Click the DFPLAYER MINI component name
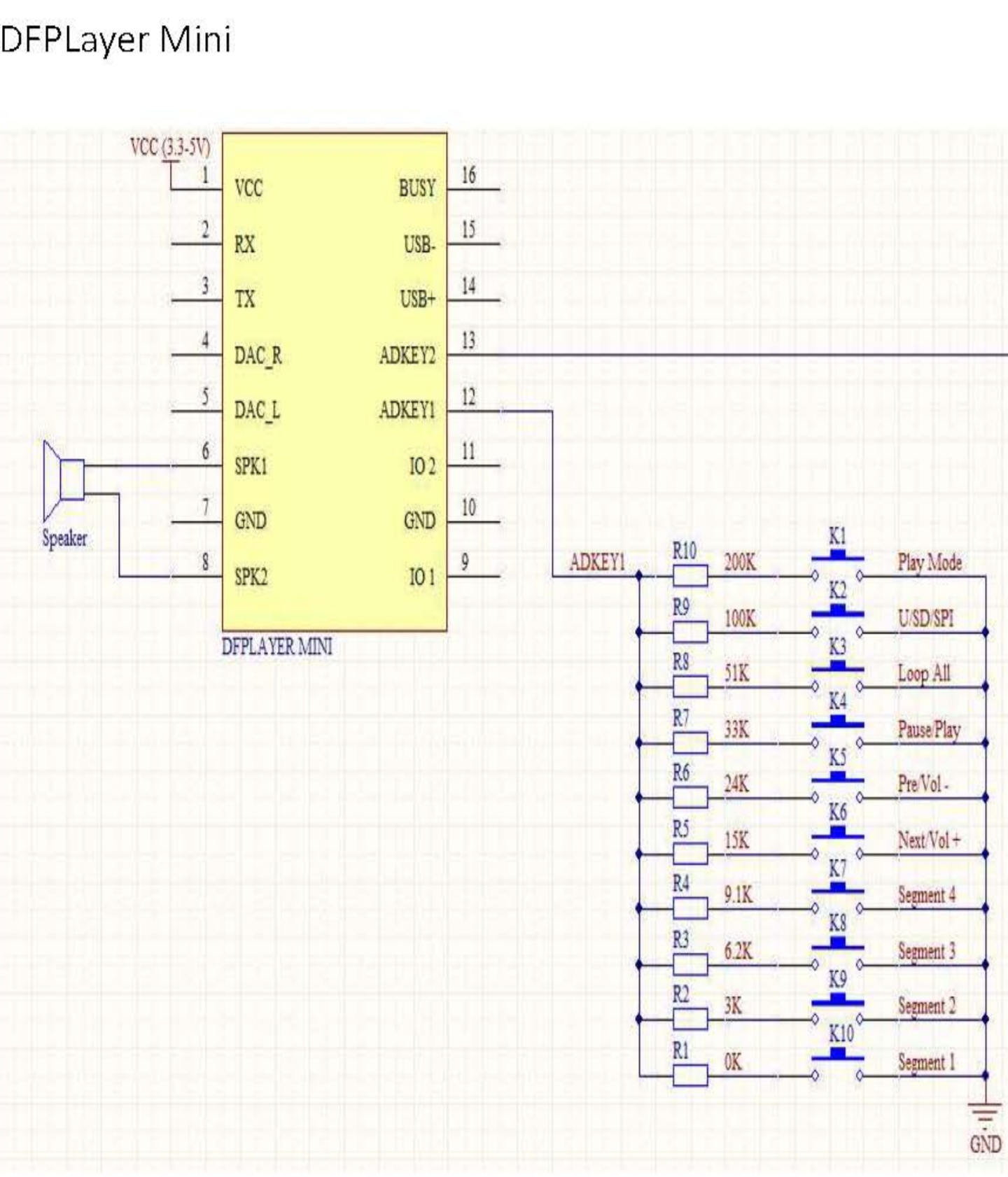Screen dimensions: 1008x1177 click(277, 647)
